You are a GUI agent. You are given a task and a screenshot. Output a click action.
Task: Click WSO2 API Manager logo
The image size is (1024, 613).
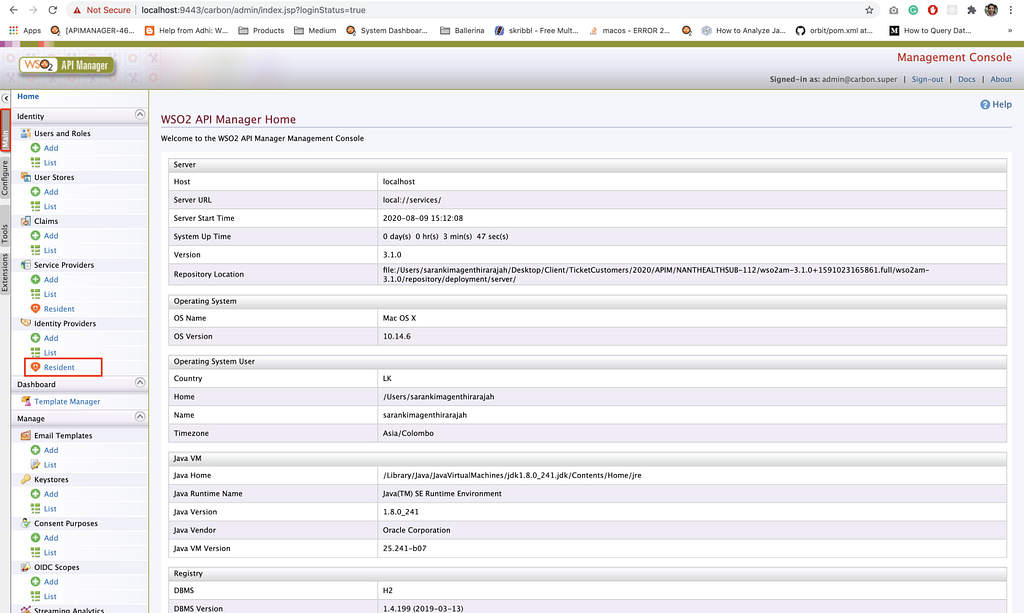click(67, 65)
